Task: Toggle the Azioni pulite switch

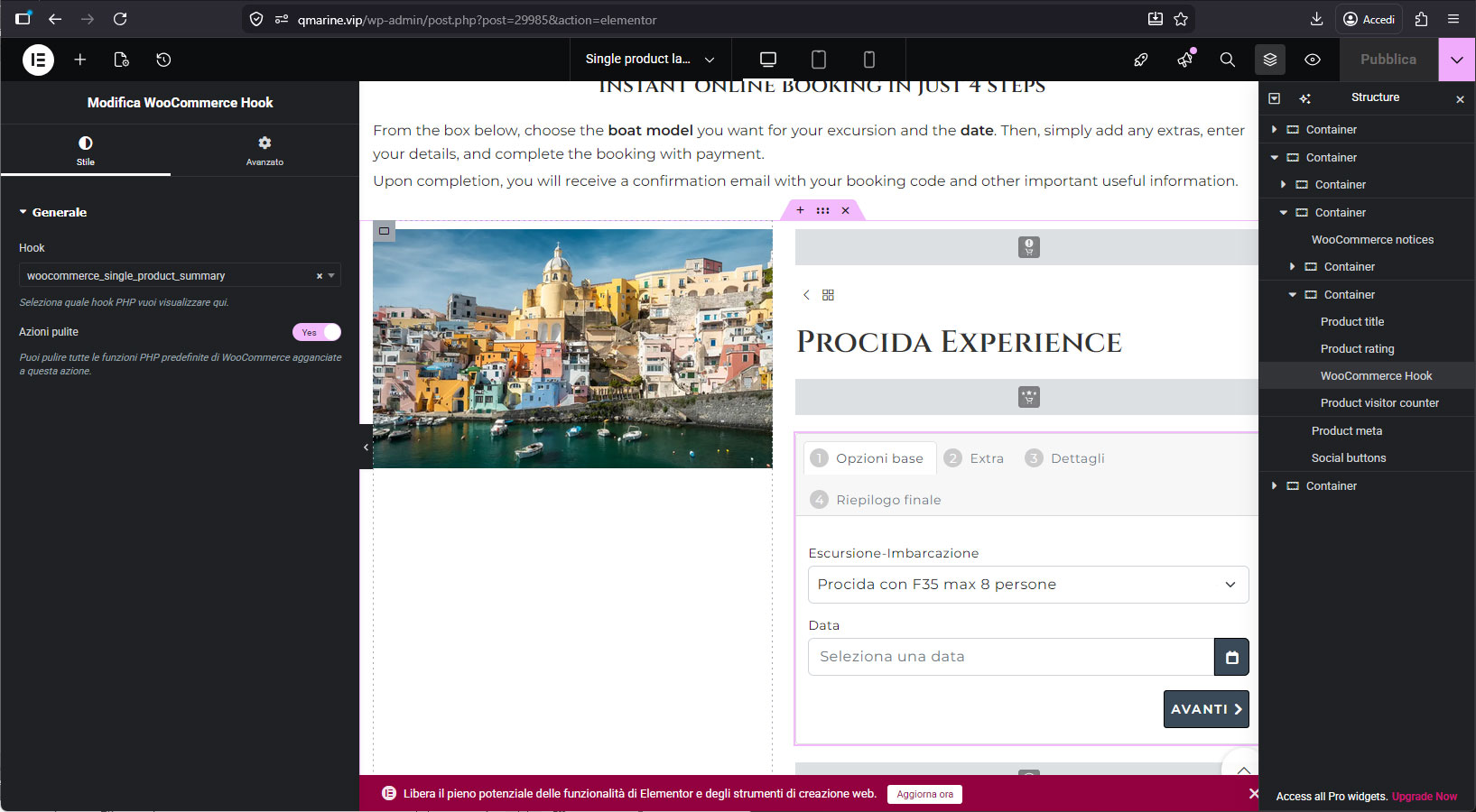Action: coord(317,332)
